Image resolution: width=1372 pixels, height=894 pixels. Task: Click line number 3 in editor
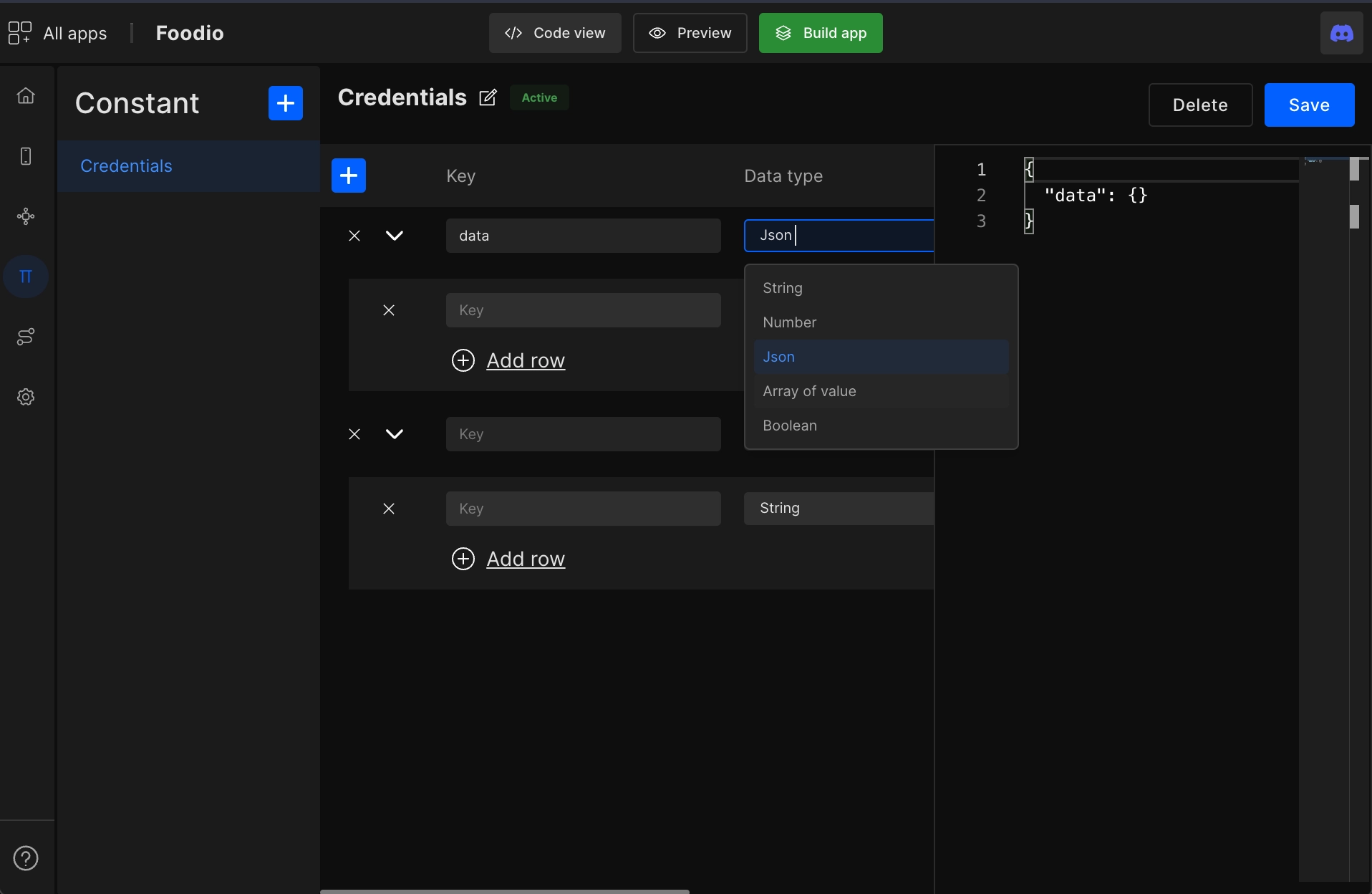[982, 221]
